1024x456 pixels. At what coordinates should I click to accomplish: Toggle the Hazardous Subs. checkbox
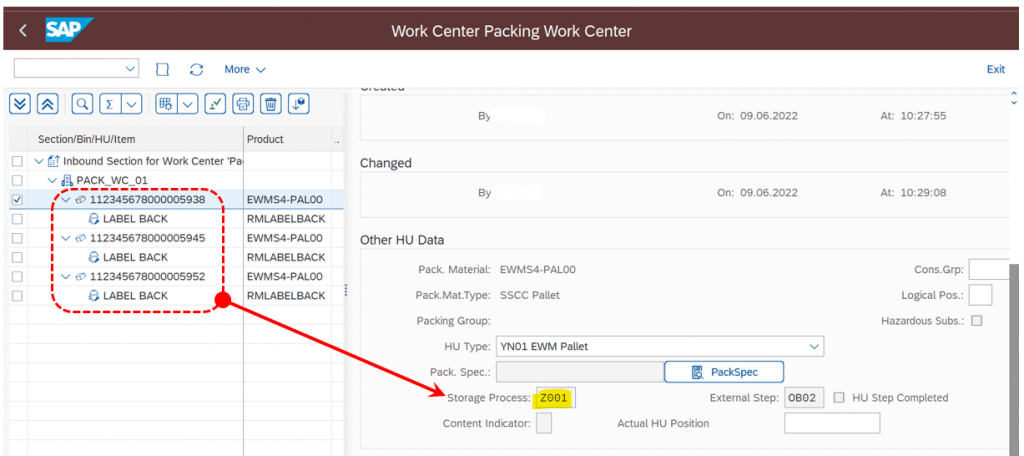[x=977, y=321]
